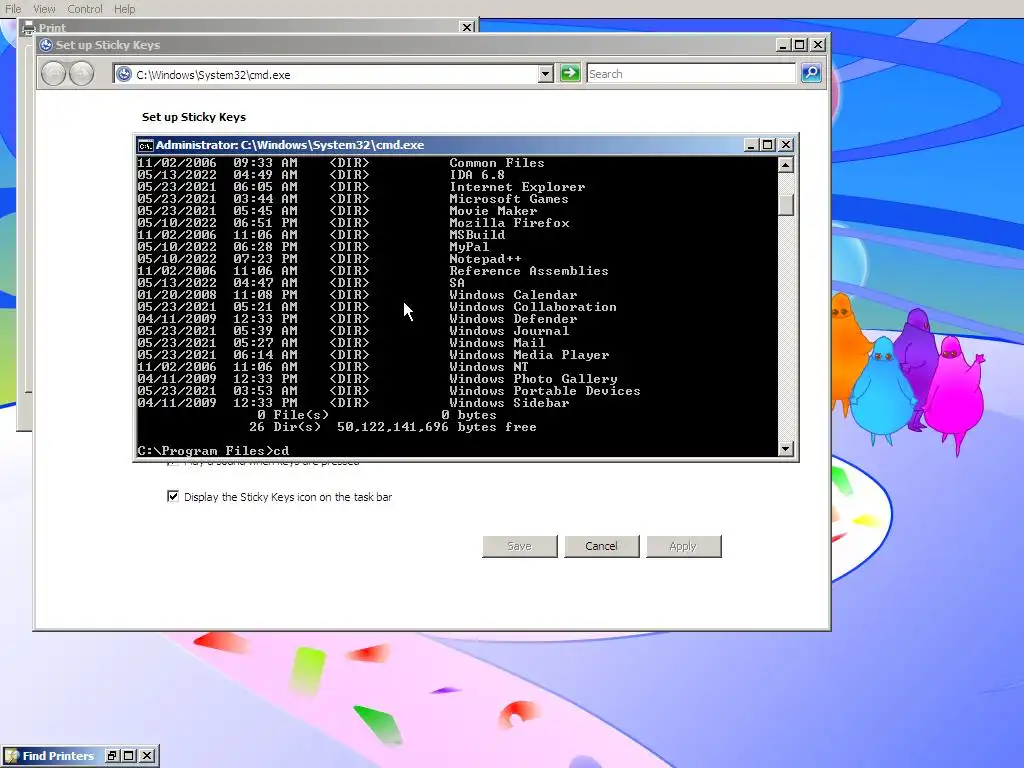1024x768 pixels.
Task: Click the magnifier search button
Action: tap(811, 73)
